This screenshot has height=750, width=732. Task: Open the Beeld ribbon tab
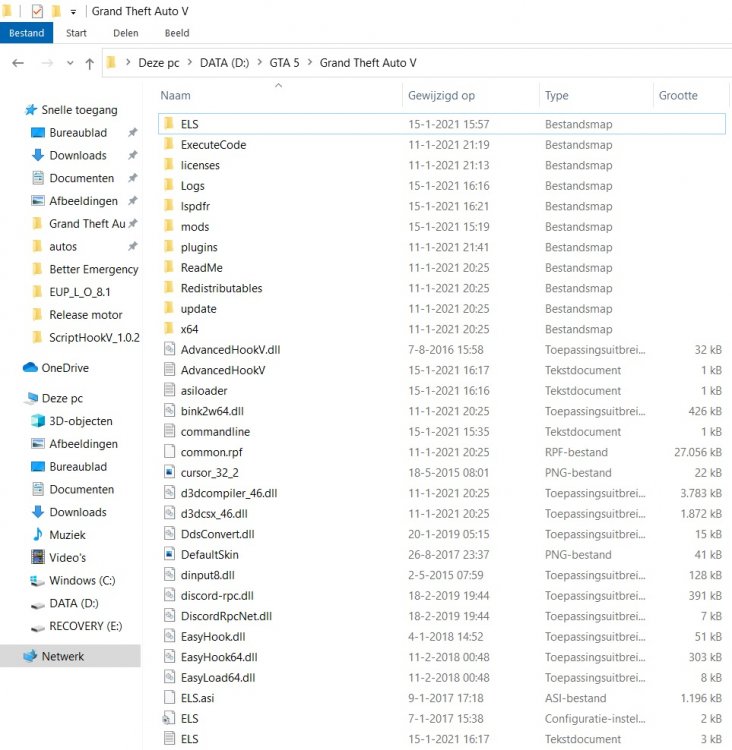pos(177,33)
